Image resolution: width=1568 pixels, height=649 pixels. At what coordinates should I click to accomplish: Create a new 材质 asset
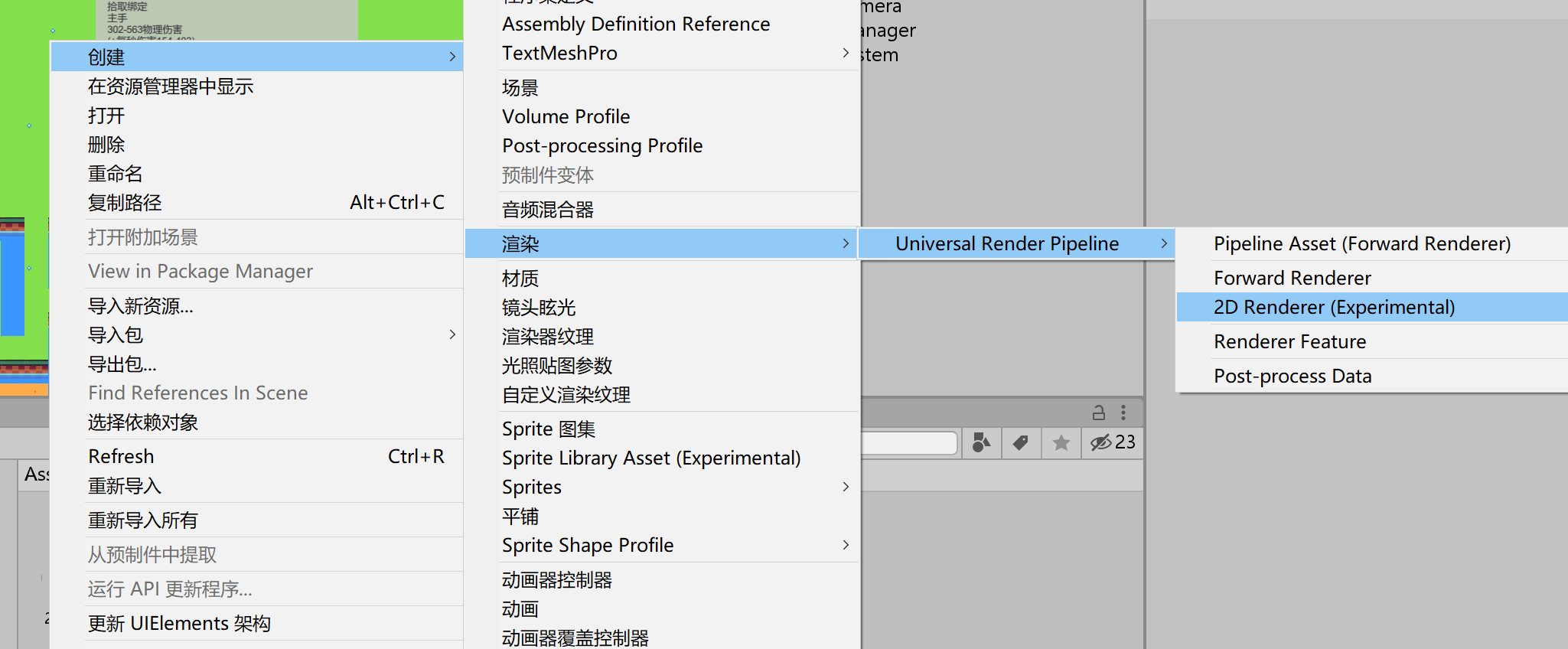(x=520, y=278)
